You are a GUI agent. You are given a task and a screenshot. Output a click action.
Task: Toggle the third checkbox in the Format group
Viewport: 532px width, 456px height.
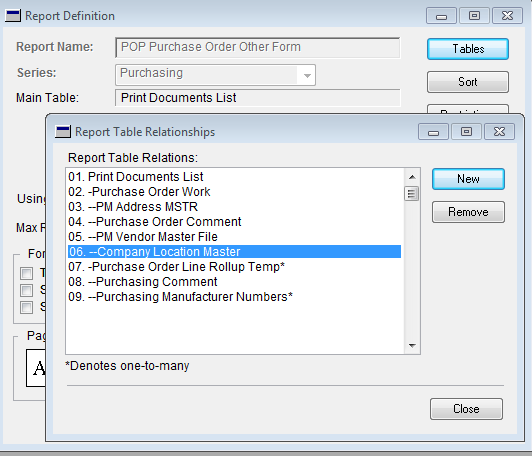click(26, 308)
